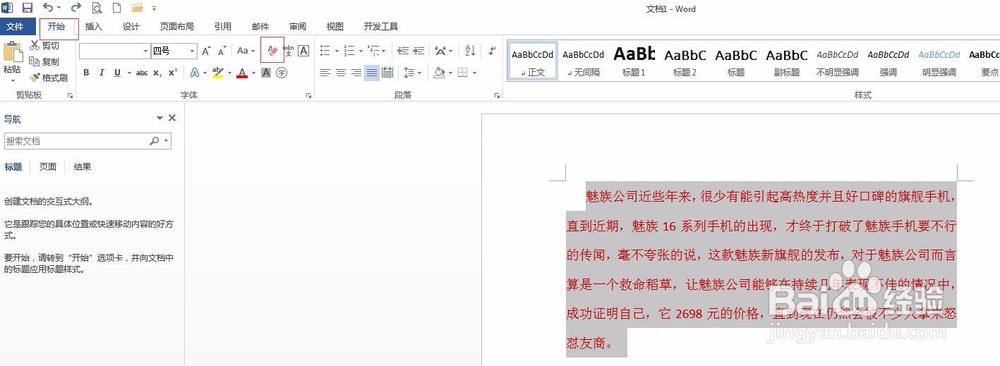
Task: Click into the 搜索文档 search field
Action: point(75,141)
